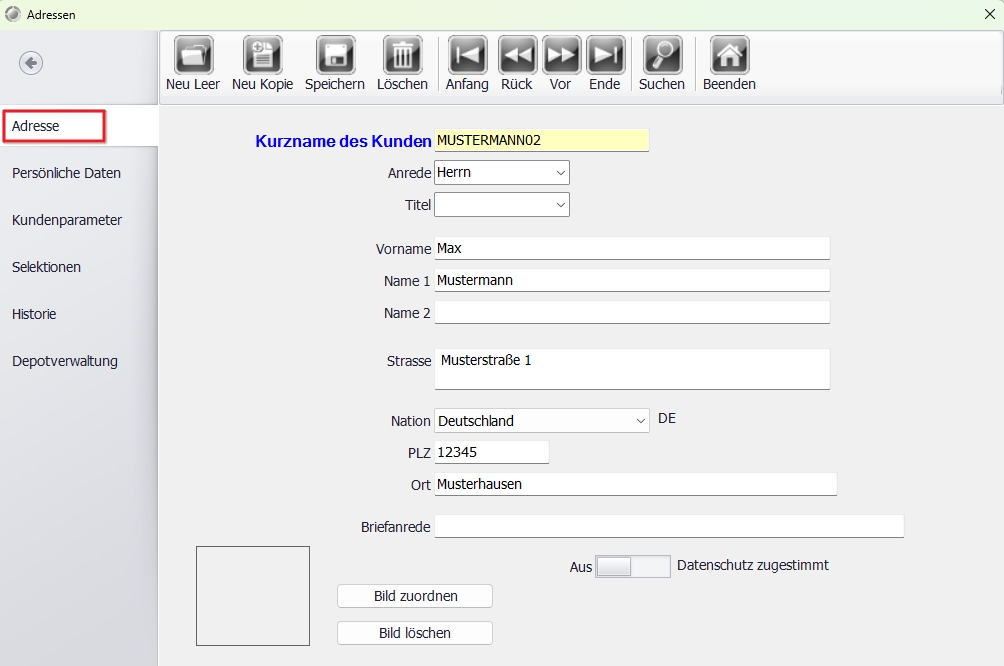Click the round back arrow icon
The image size is (1004, 666).
[x=31, y=63]
